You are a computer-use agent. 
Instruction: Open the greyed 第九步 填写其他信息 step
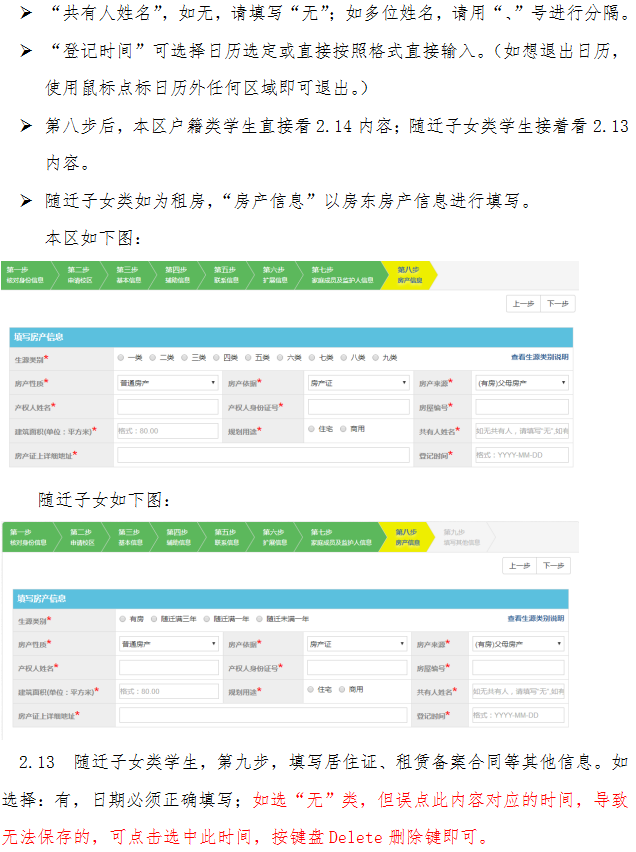tap(462, 537)
